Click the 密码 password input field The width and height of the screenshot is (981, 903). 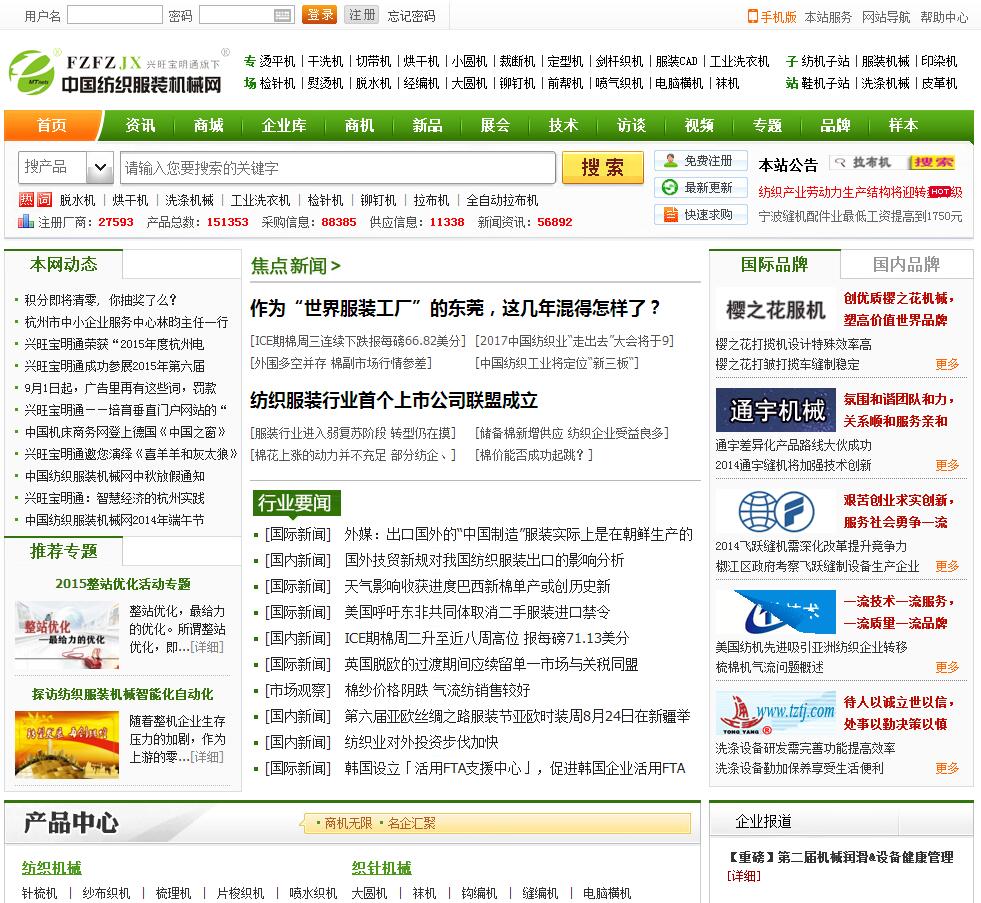coord(245,15)
